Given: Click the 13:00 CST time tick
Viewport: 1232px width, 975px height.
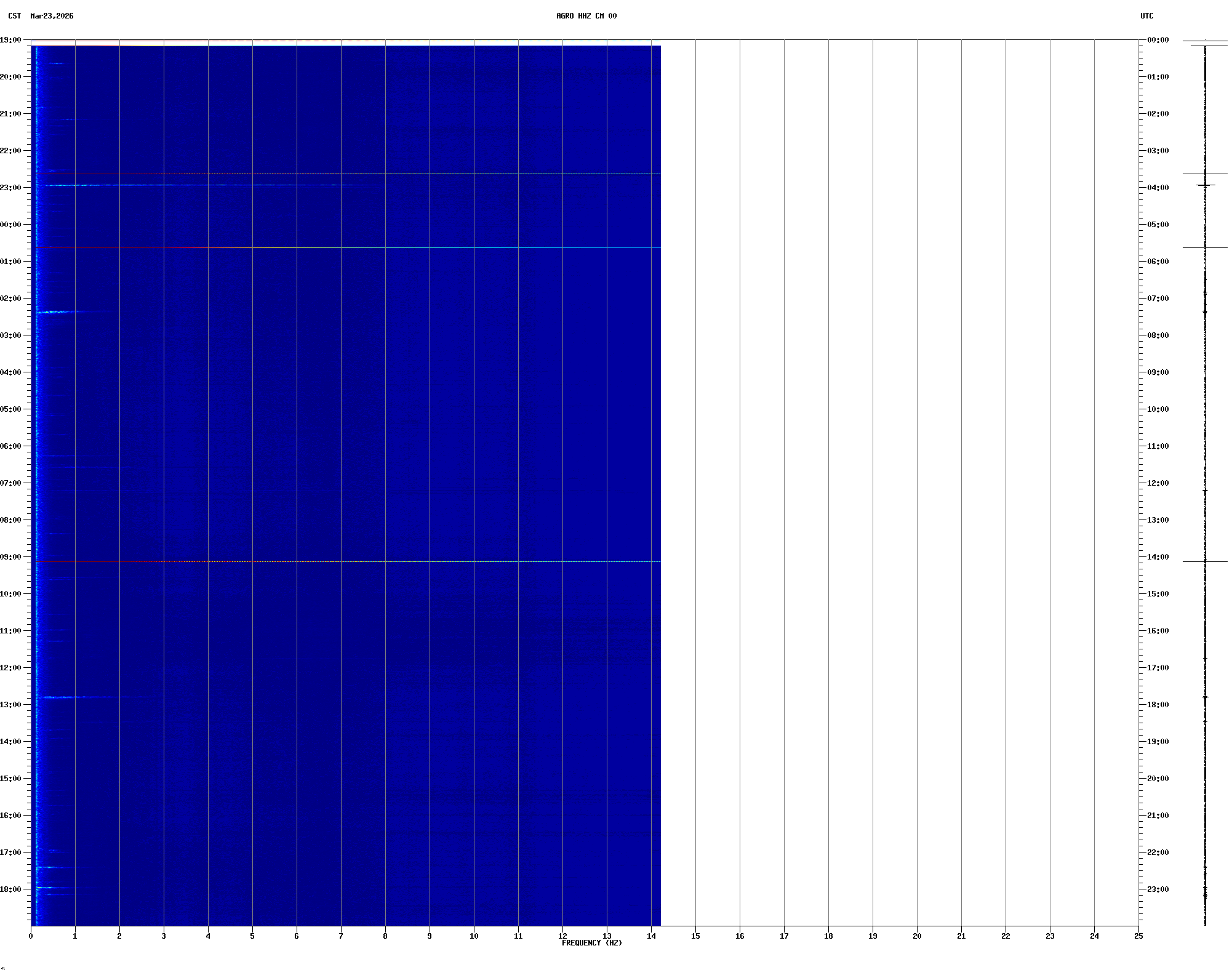Looking at the screenshot, I should coord(11,705).
